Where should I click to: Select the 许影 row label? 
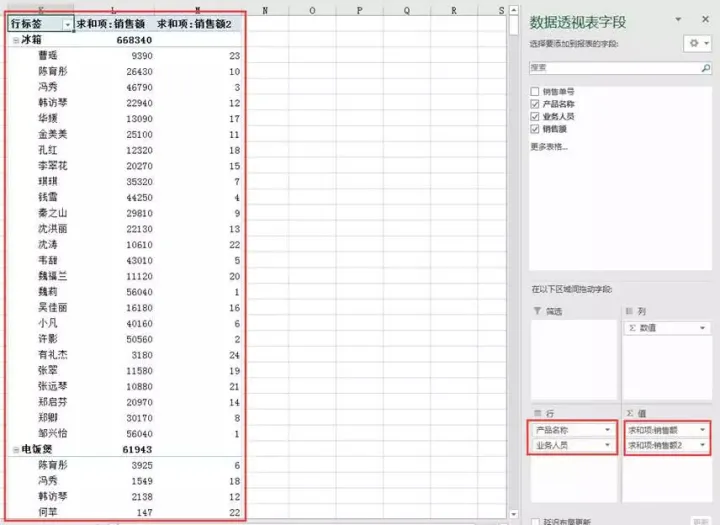coord(48,339)
